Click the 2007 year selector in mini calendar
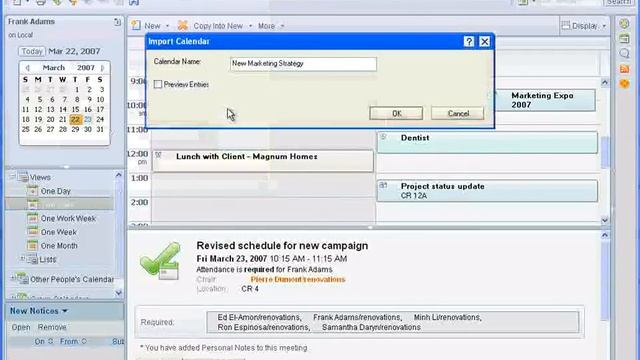The height and width of the screenshot is (360, 640). [x=86, y=68]
